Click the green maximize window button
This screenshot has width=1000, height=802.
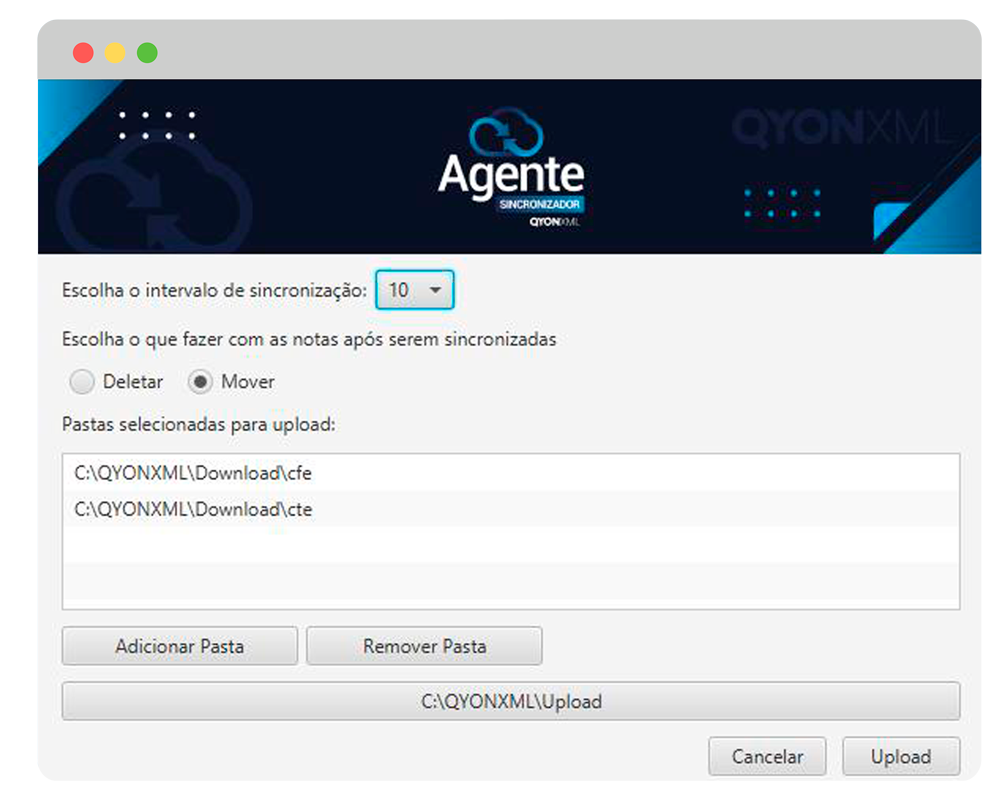148,52
